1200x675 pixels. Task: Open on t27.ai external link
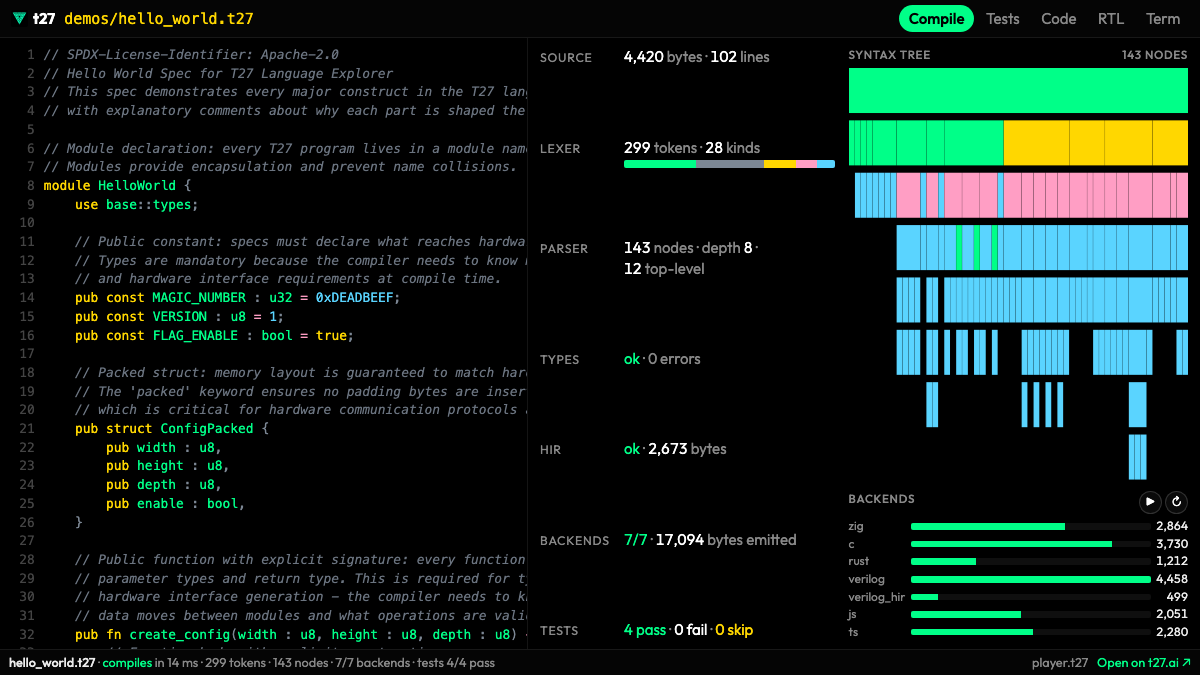[x=1144, y=663]
